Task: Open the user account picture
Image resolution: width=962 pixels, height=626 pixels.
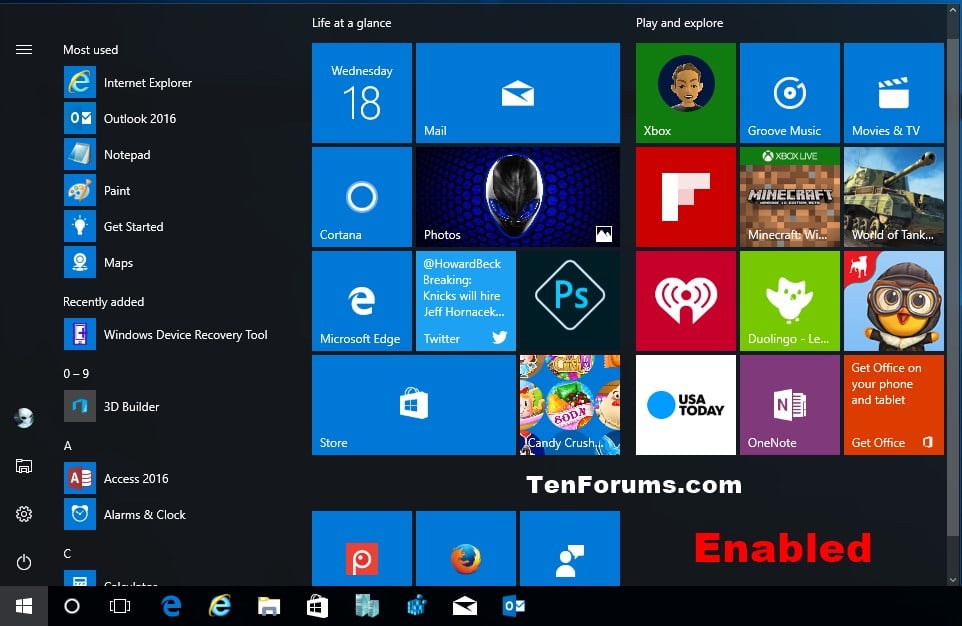Action: point(24,418)
